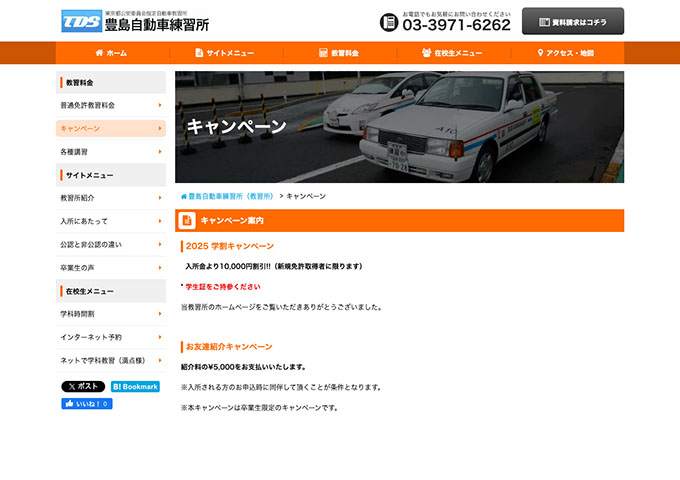
Task: Select 公認と非公認の違い in the sidebar
Action: coord(110,244)
